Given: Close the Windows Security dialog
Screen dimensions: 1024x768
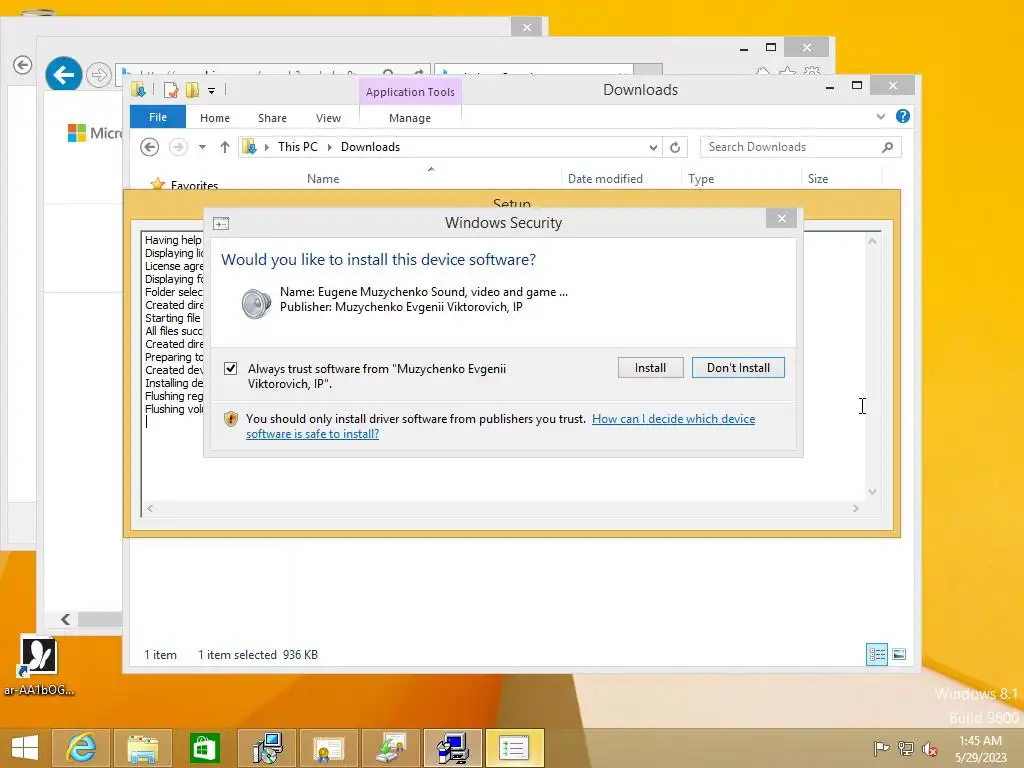Looking at the screenshot, I should (x=781, y=218).
